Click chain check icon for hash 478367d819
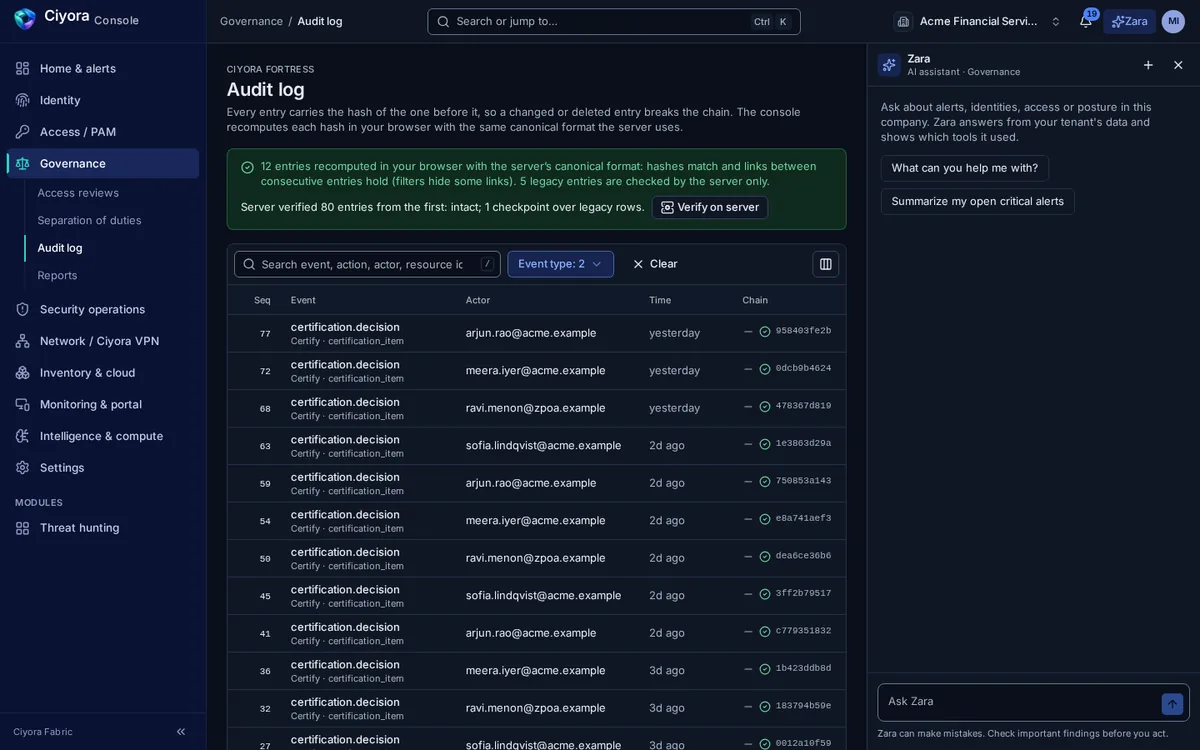1200x750 pixels. point(765,407)
